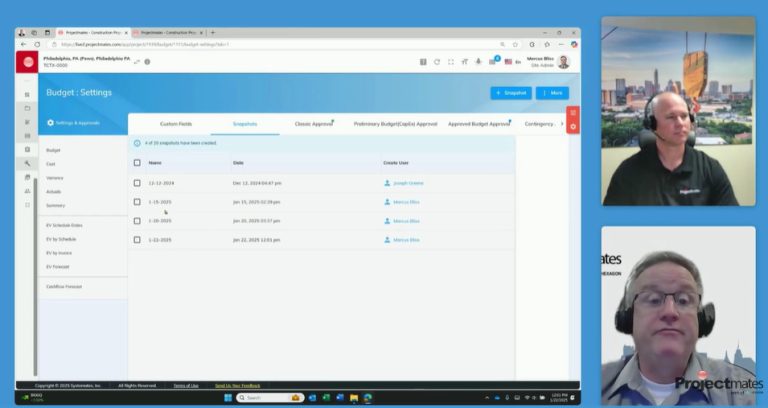
Task: Open the US flag language selector
Action: pyautogui.click(x=508, y=62)
